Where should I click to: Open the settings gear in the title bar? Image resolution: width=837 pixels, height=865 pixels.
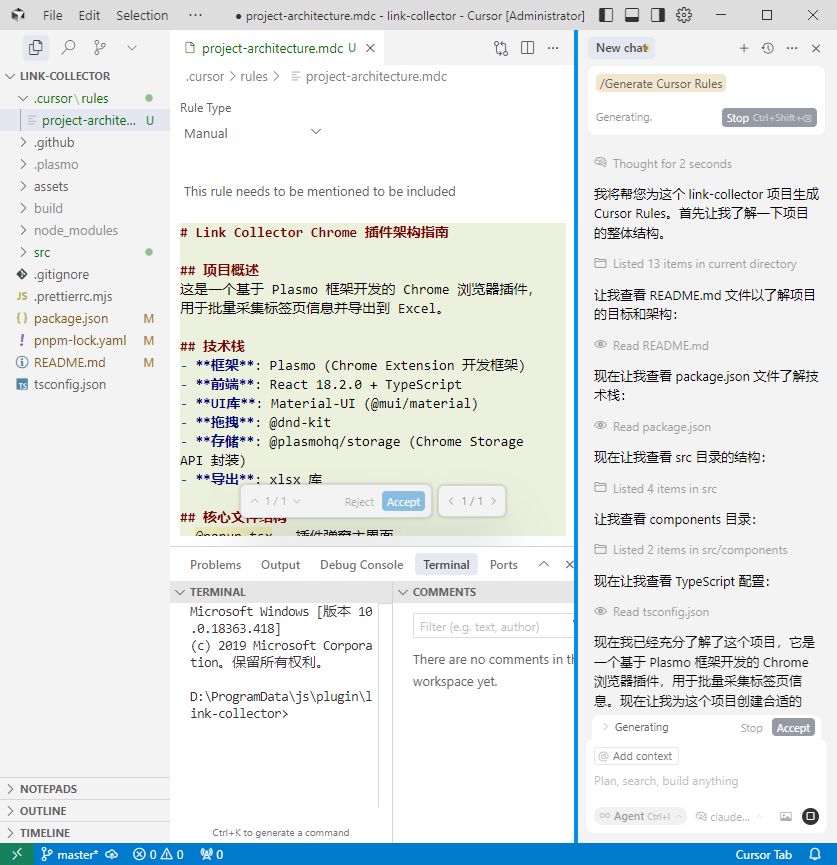[x=684, y=15]
